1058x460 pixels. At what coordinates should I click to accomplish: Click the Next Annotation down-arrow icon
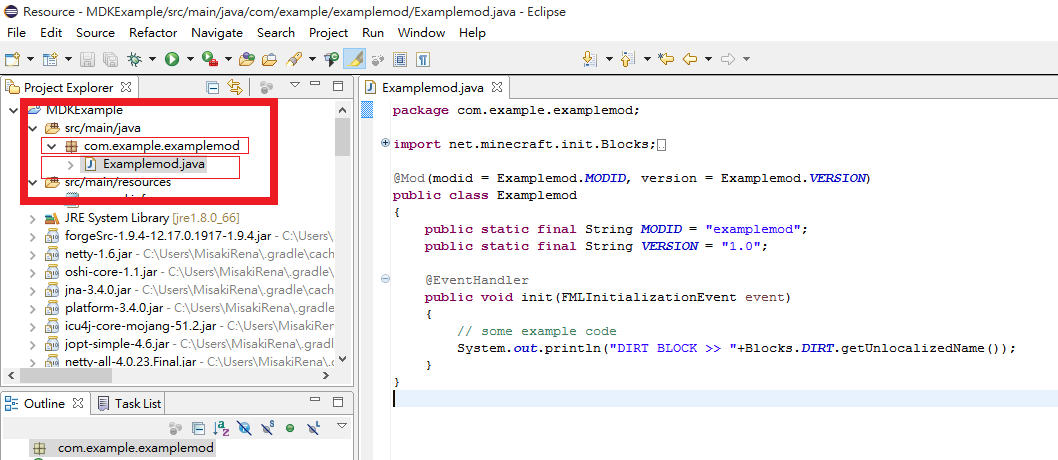[x=590, y=59]
